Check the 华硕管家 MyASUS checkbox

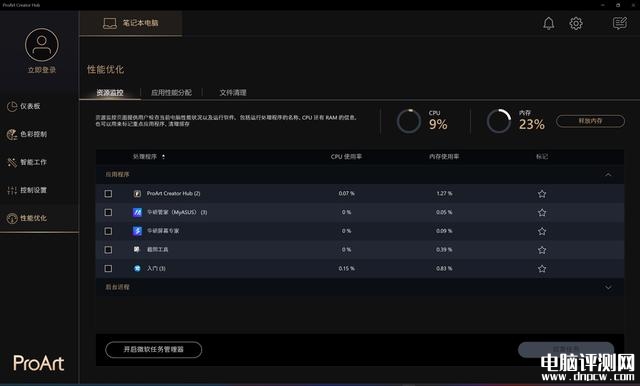(x=108, y=212)
